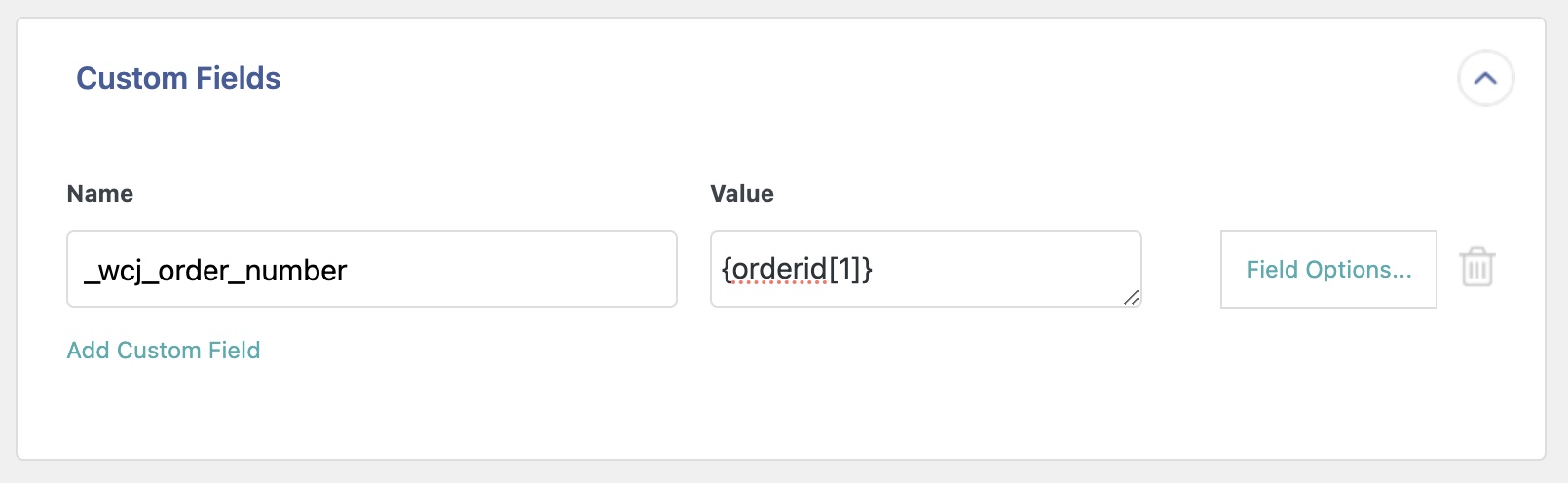The image size is (1568, 483).
Task: Click the Value text area
Action: tap(925, 269)
